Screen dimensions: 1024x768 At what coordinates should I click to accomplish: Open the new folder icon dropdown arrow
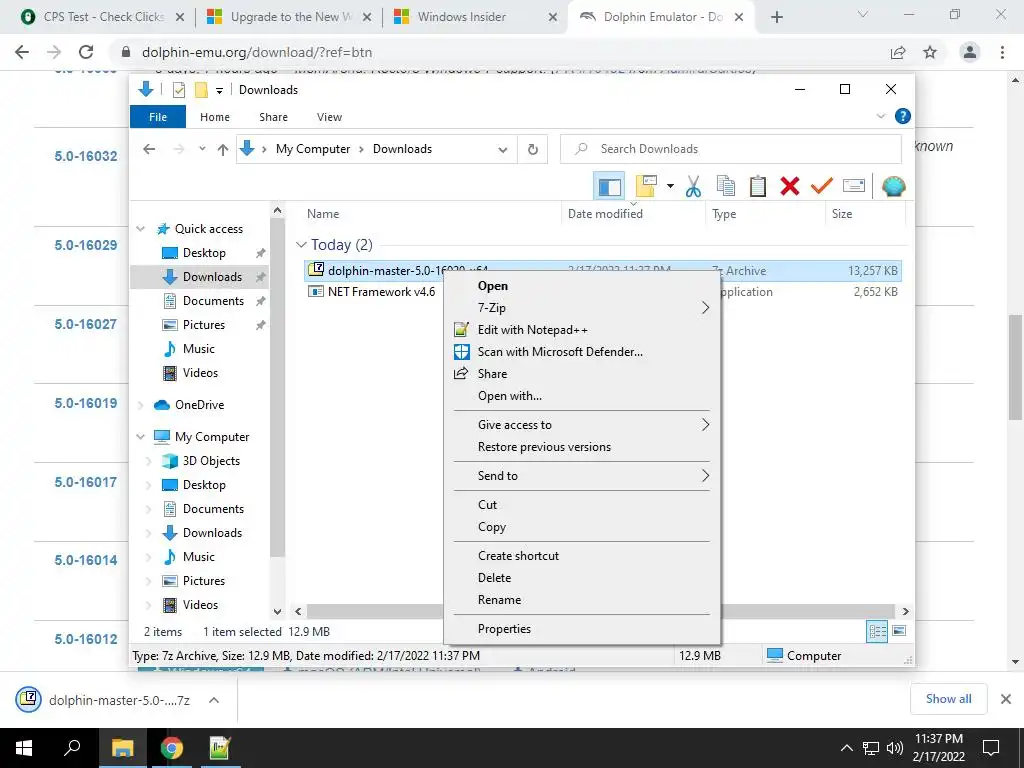(670, 186)
